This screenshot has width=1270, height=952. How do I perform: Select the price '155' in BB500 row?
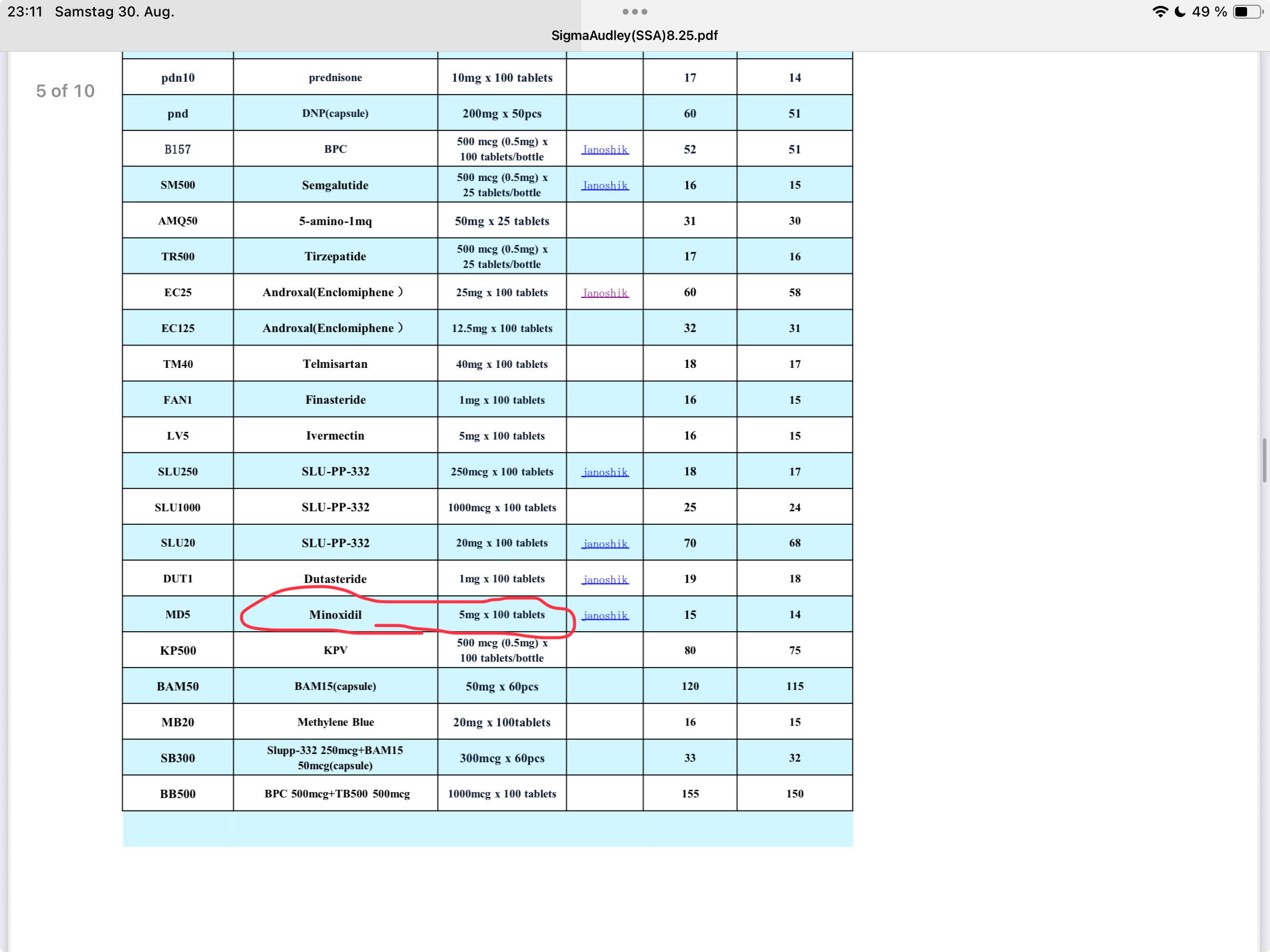click(x=690, y=794)
